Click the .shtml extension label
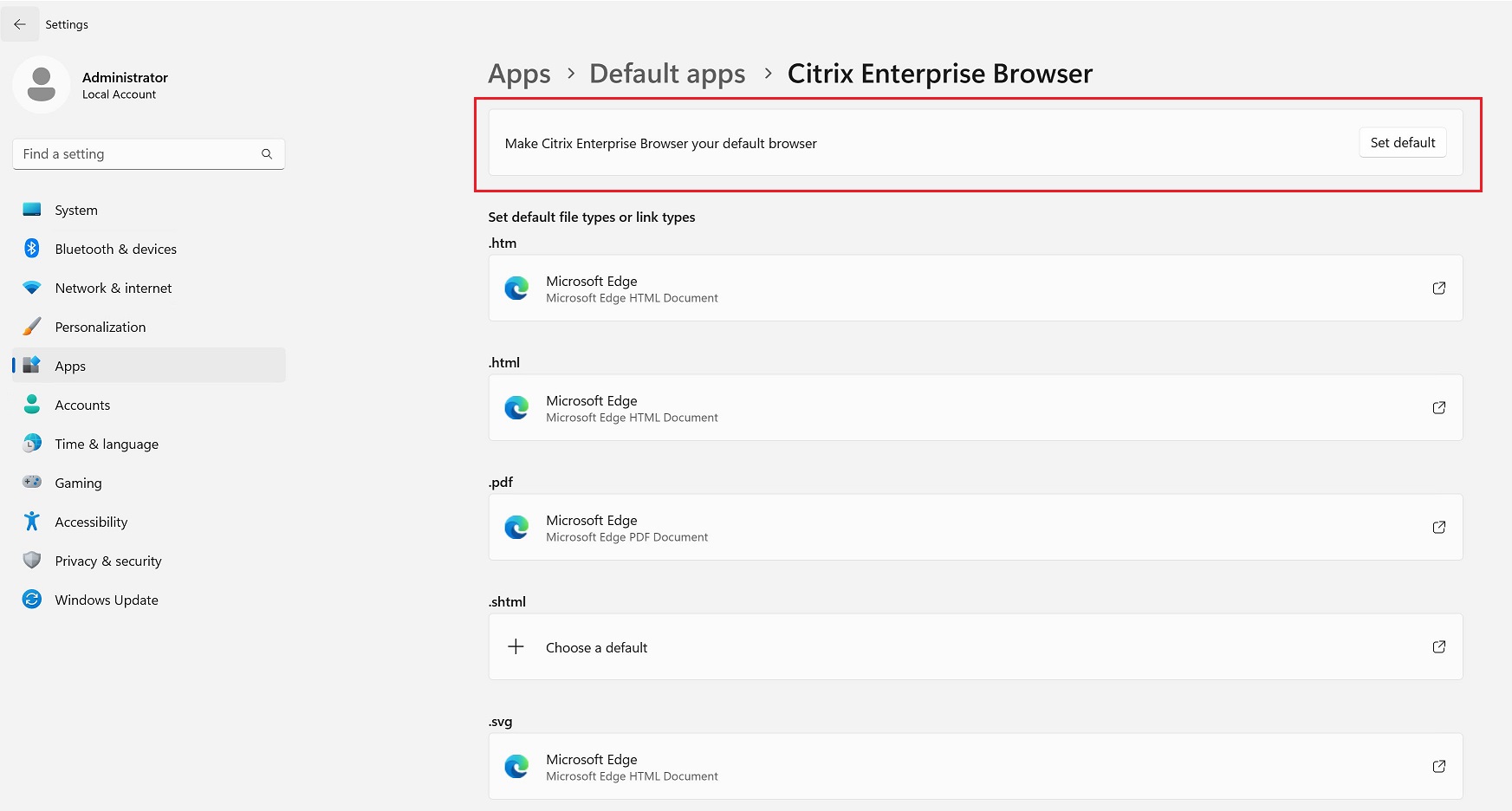This screenshot has height=811, width=1512. pyautogui.click(x=508, y=602)
